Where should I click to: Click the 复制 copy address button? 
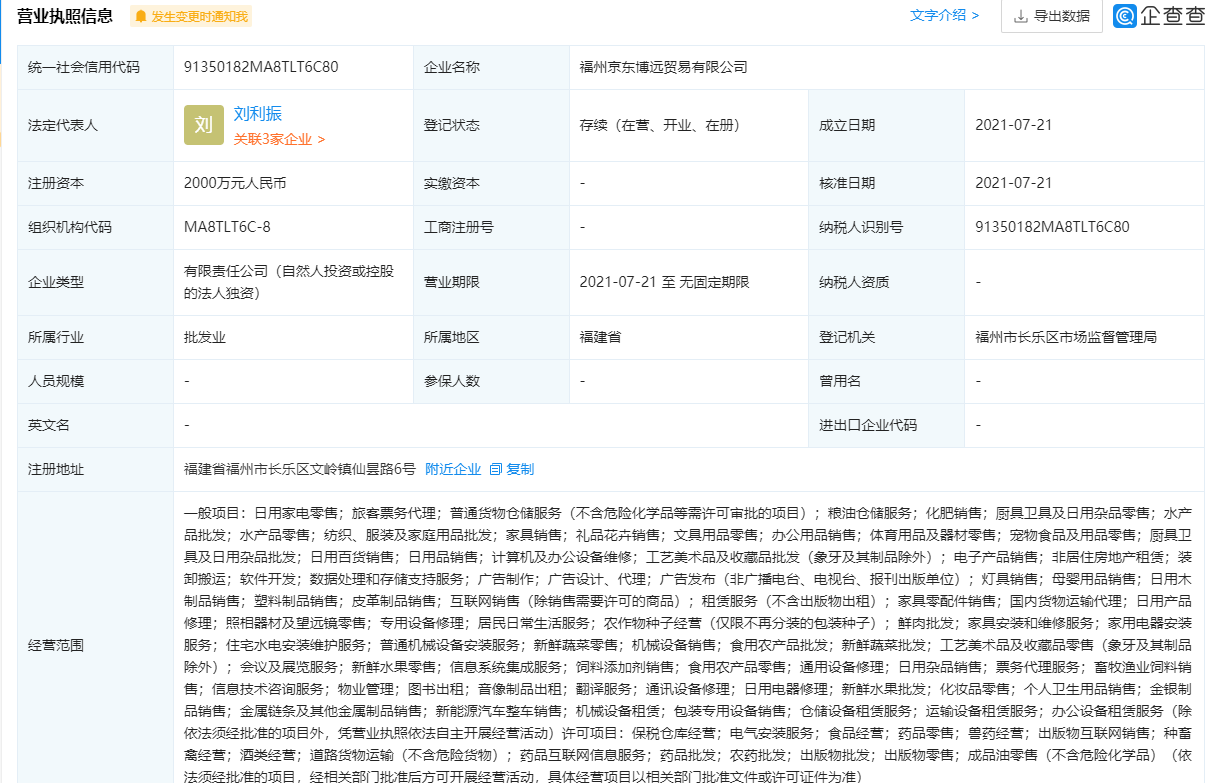(x=520, y=469)
